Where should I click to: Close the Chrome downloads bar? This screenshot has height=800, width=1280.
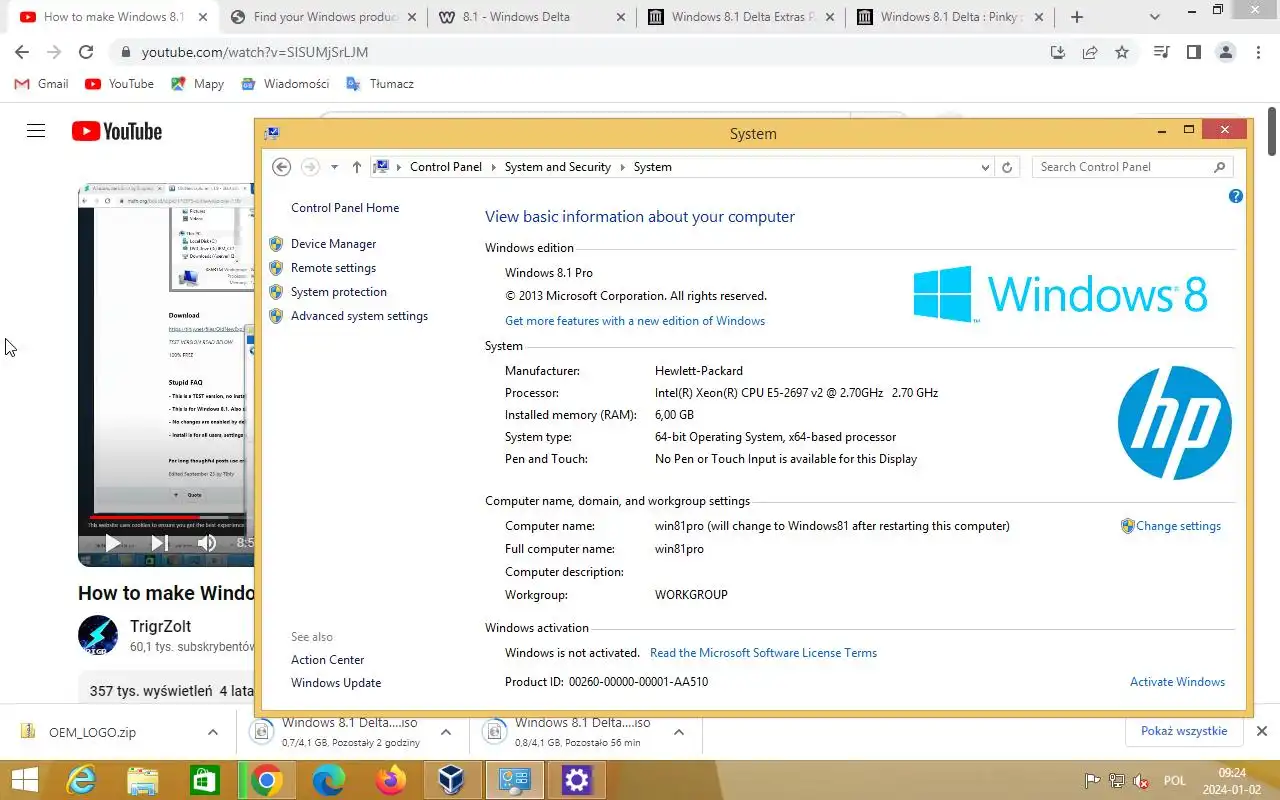pyautogui.click(x=1262, y=732)
